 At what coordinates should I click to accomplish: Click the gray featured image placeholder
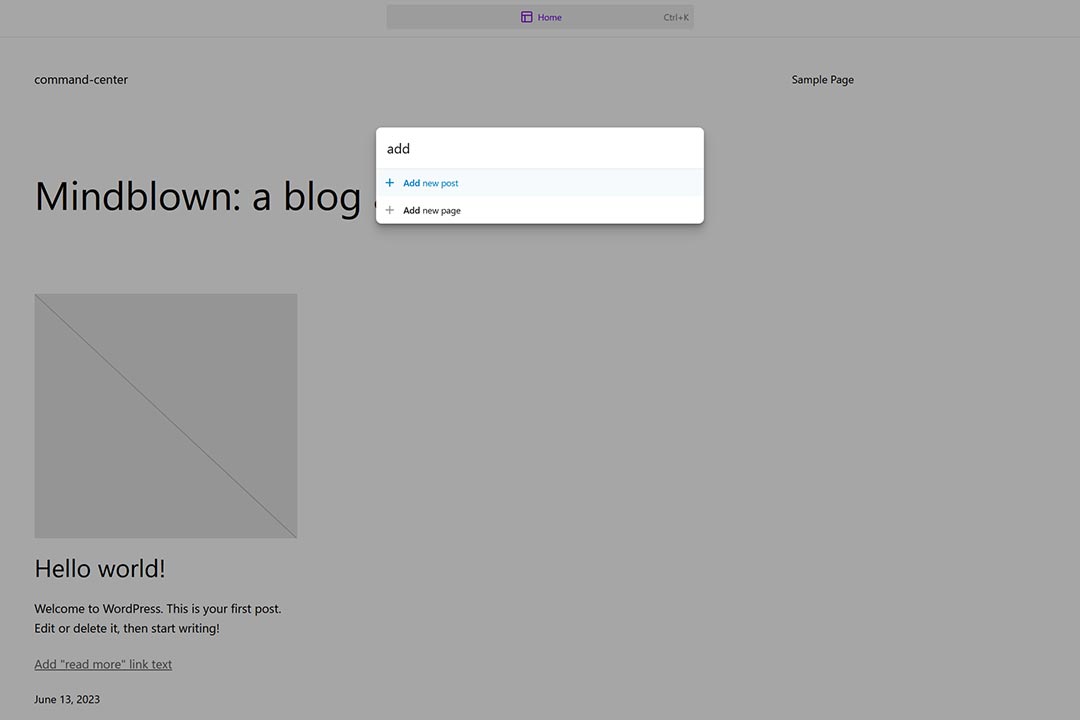click(x=165, y=415)
